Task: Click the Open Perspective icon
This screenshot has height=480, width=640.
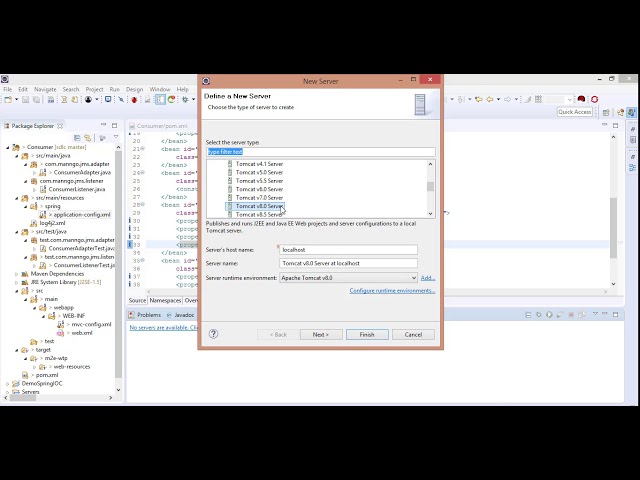Action: (x=606, y=112)
